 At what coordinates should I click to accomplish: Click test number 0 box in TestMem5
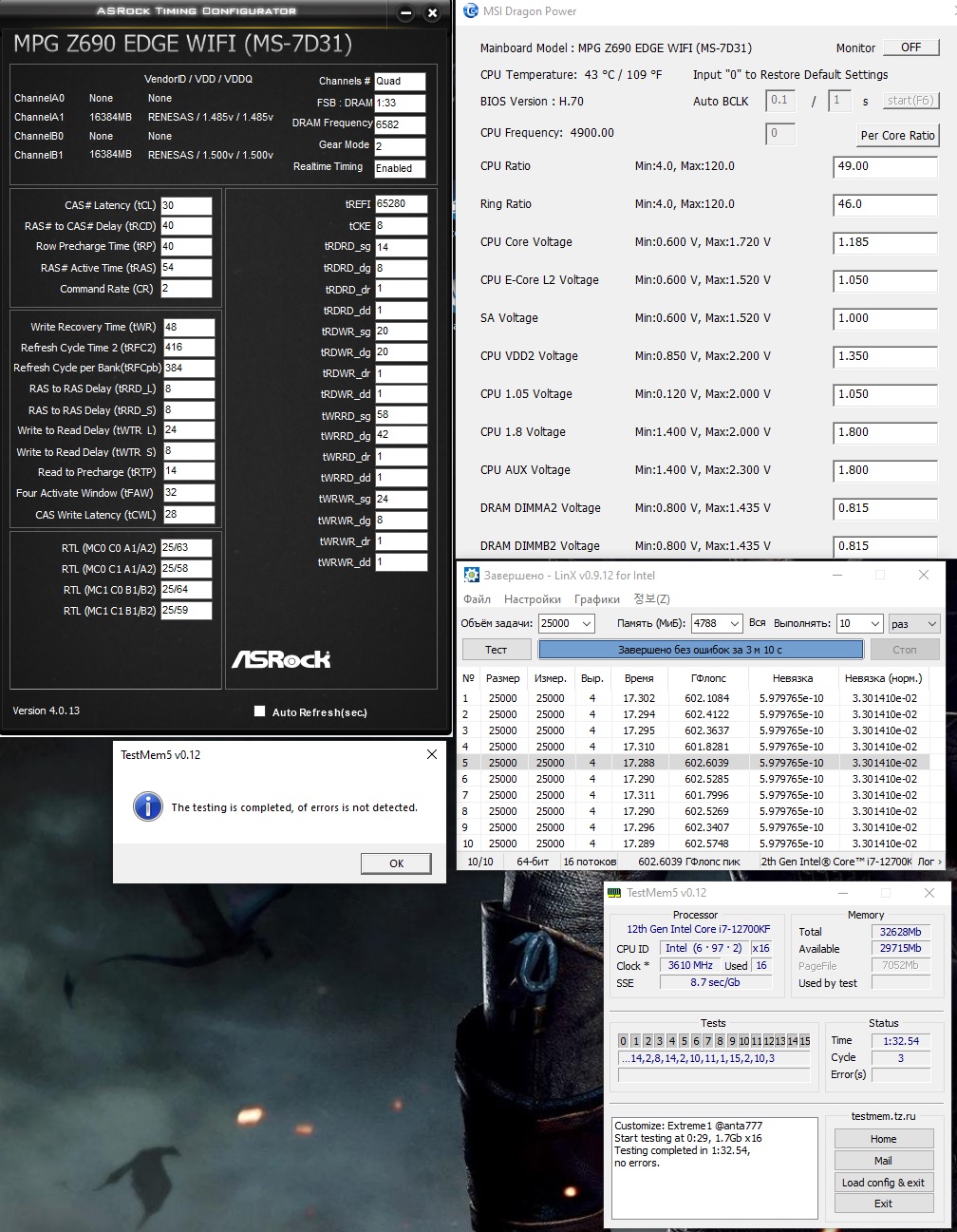click(624, 1041)
